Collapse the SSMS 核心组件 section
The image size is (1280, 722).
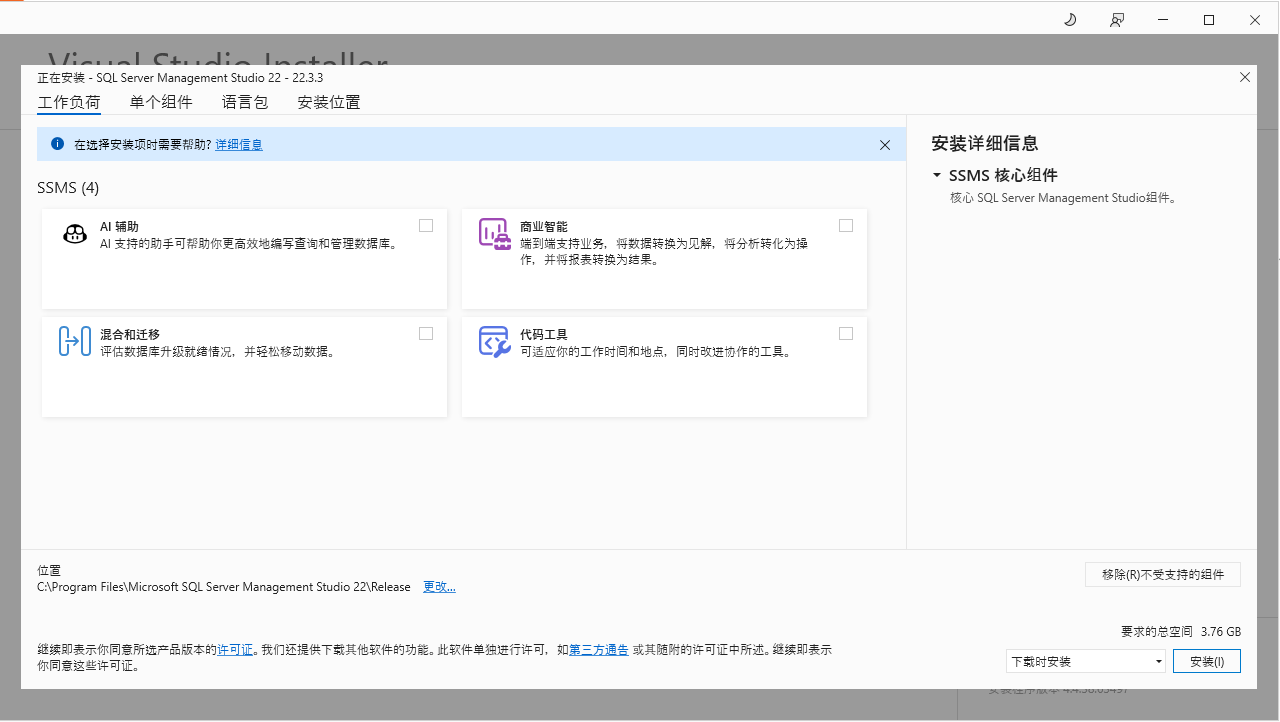pyautogui.click(x=937, y=175)
